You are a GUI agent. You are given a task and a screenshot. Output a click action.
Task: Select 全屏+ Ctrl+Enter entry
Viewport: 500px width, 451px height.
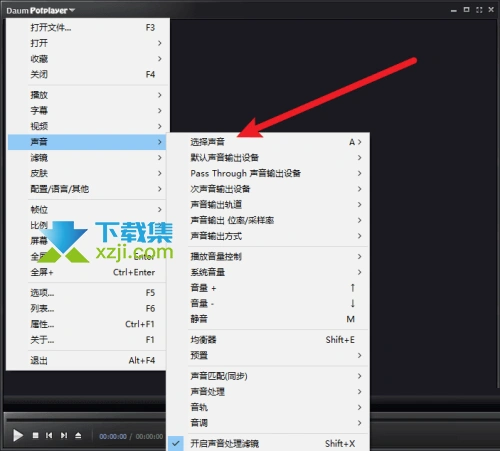[87, 272]
